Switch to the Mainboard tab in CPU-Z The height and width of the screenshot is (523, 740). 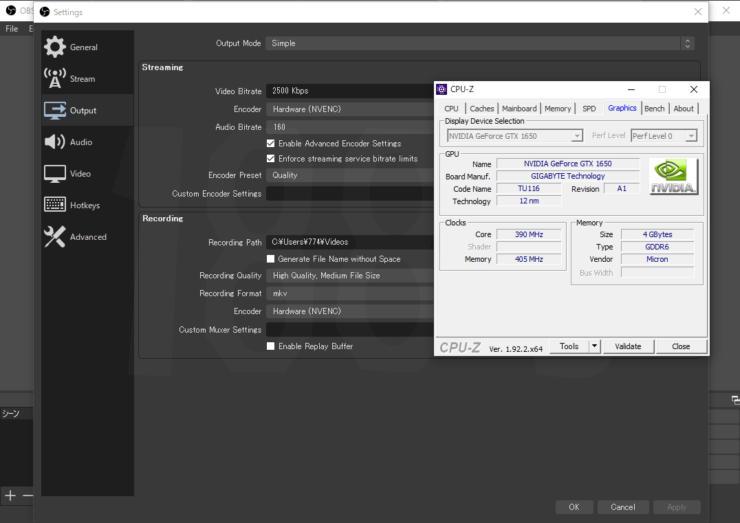tap(519, 109)
